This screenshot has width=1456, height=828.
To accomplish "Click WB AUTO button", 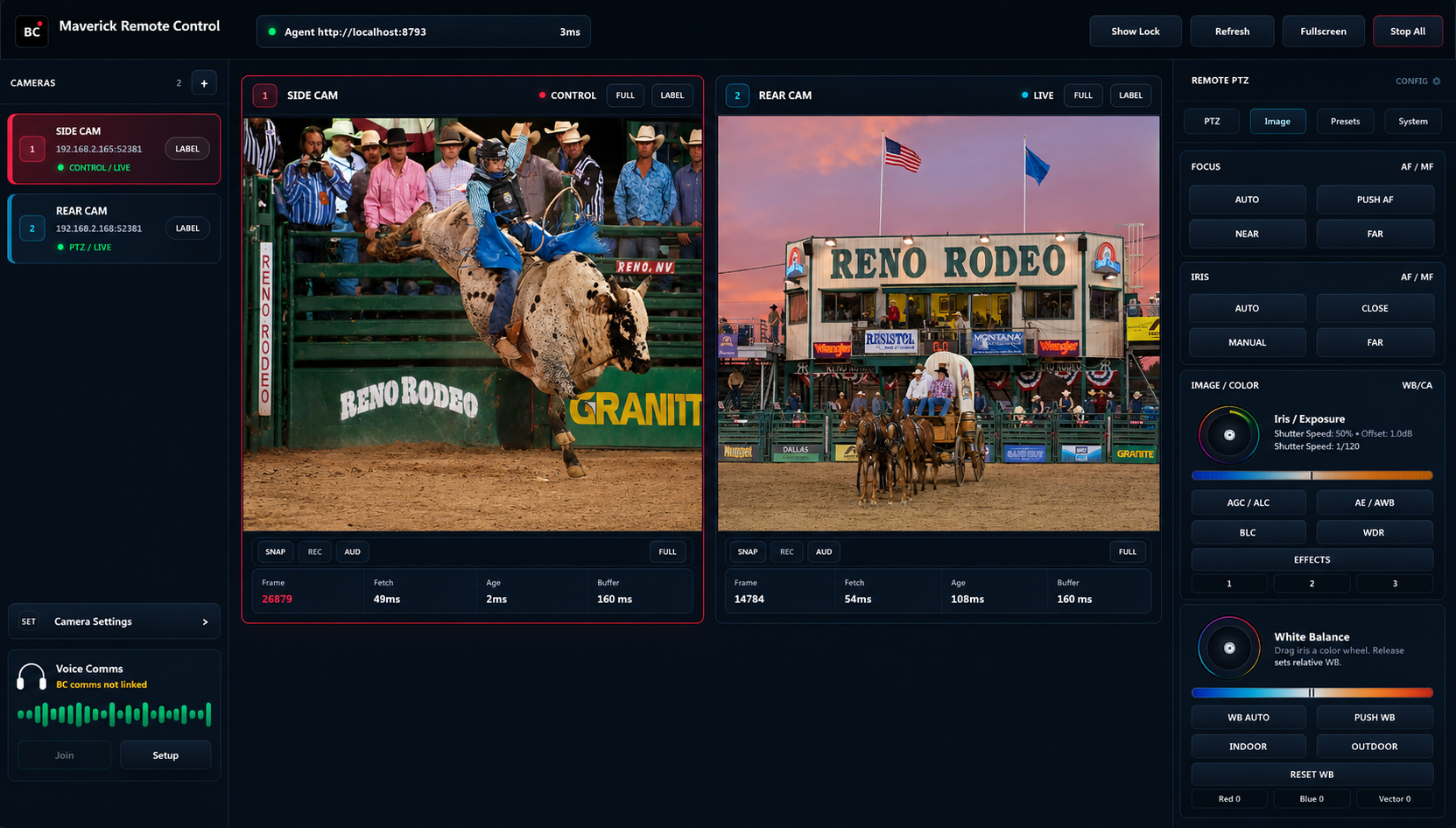I will tap(1248, 718).
